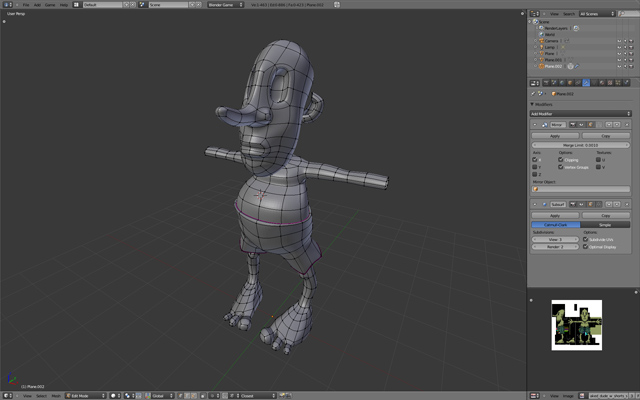Click the Lamp object icon in outliner
640x400 pixels.
tap(541, 47)
